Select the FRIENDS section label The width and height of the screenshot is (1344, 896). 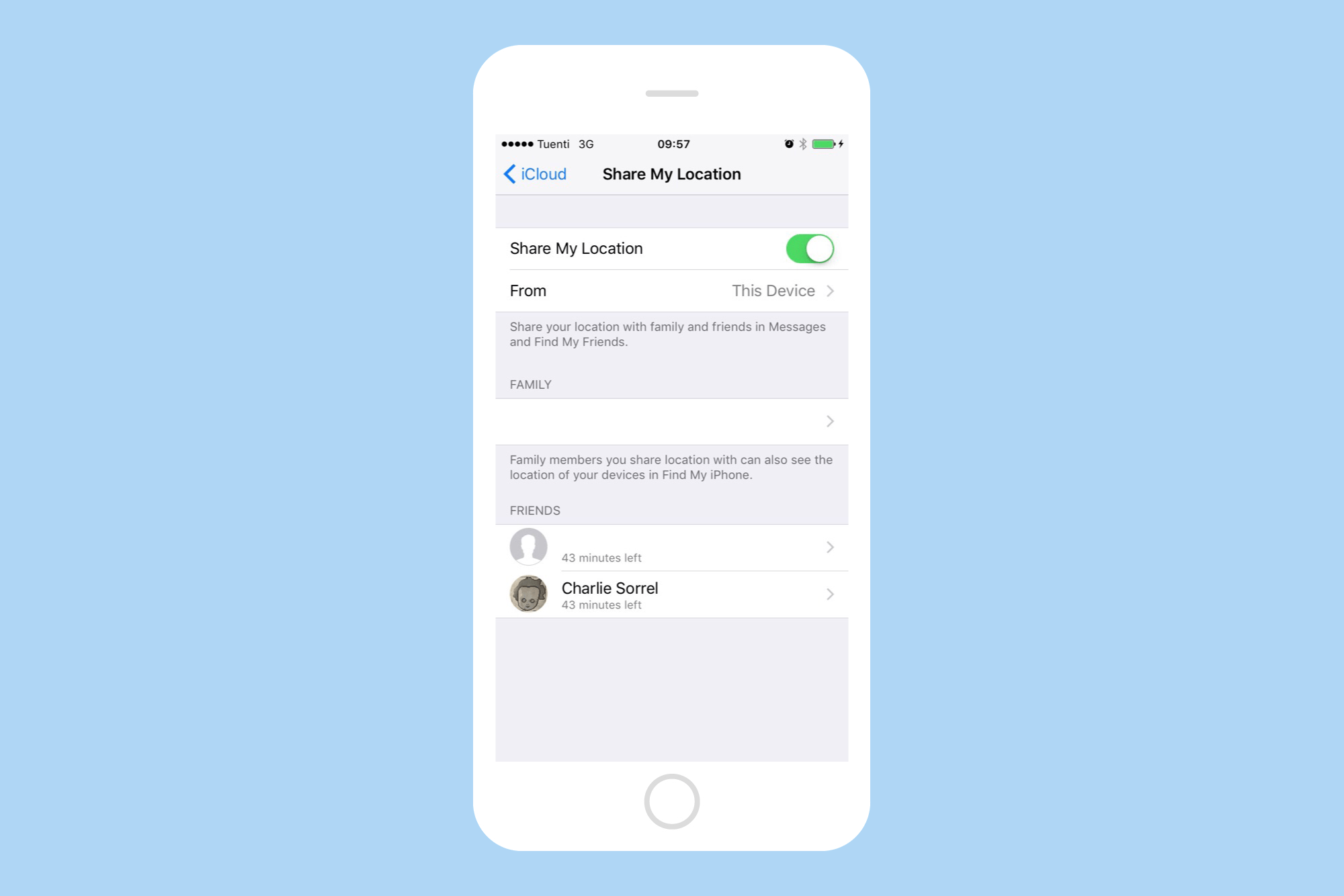pyautogui.click(x=536, y=510)
